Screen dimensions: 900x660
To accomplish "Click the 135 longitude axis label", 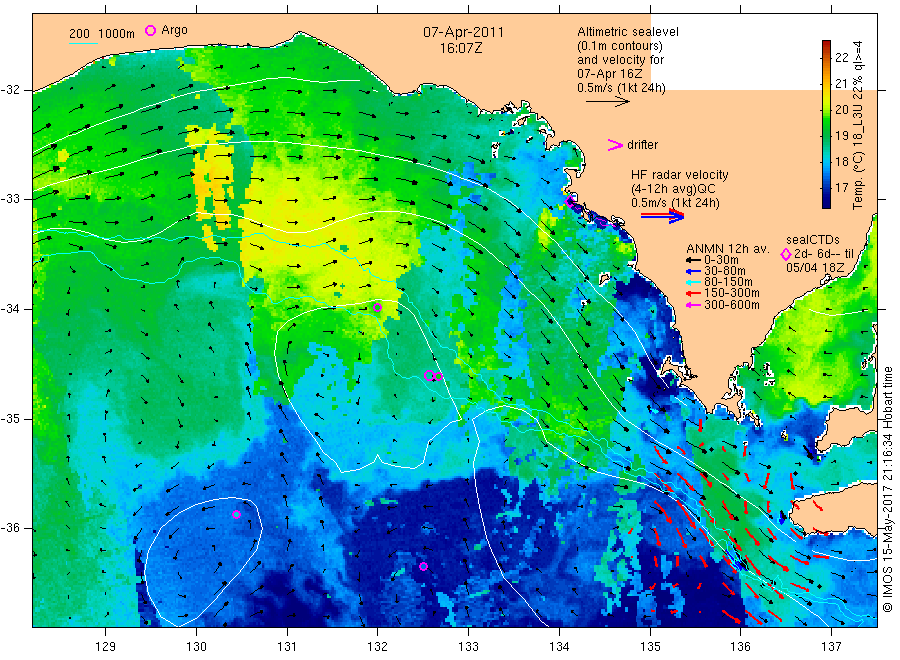I will (650, 647).
